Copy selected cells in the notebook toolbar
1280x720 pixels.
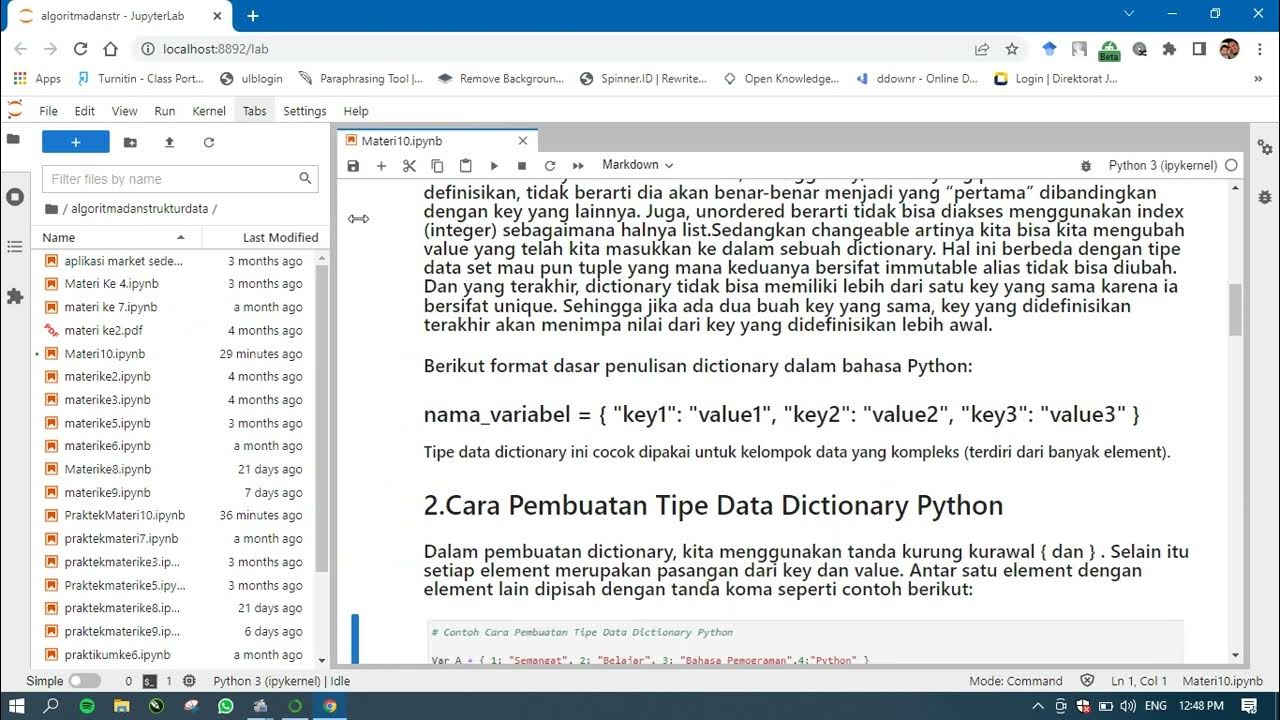pos(437,165)
